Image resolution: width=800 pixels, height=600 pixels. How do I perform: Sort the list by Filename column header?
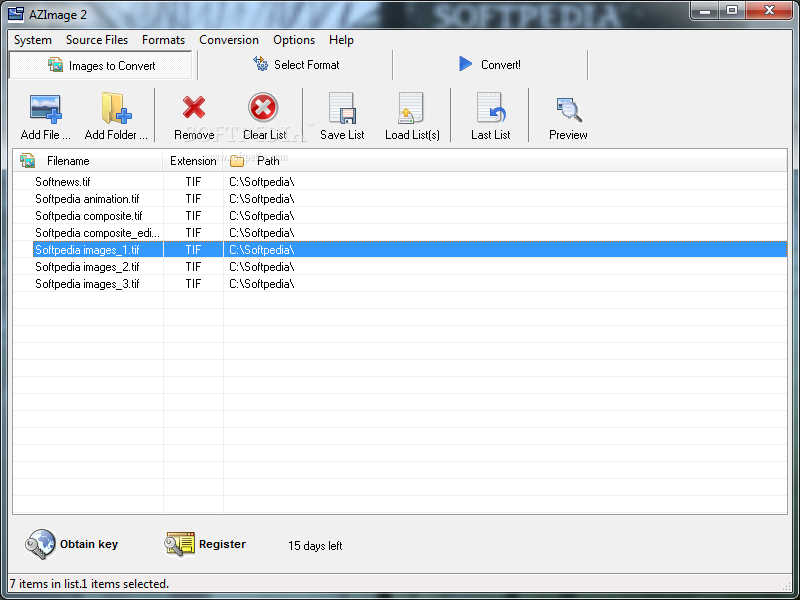(x=88, y=161)
